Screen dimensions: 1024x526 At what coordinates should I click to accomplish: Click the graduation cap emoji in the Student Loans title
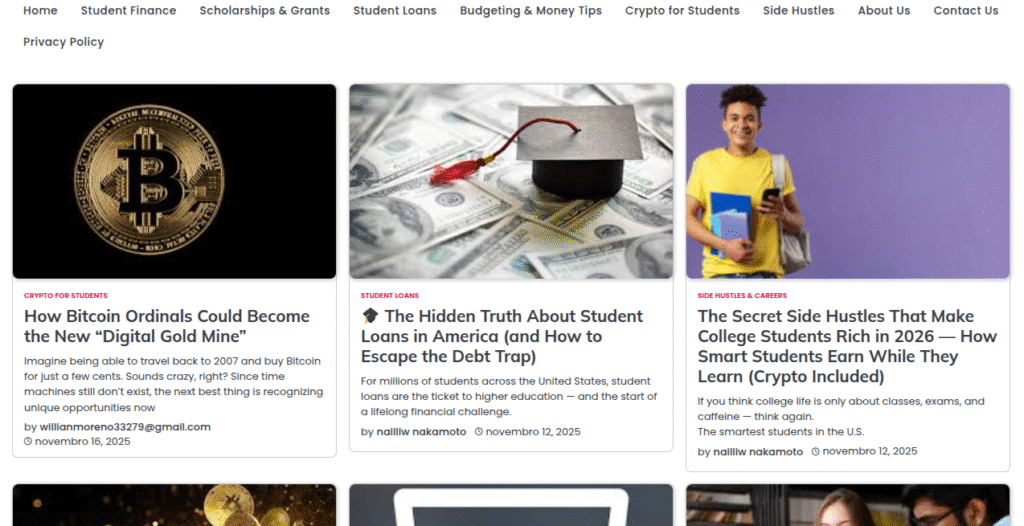(x=370, y=316)
